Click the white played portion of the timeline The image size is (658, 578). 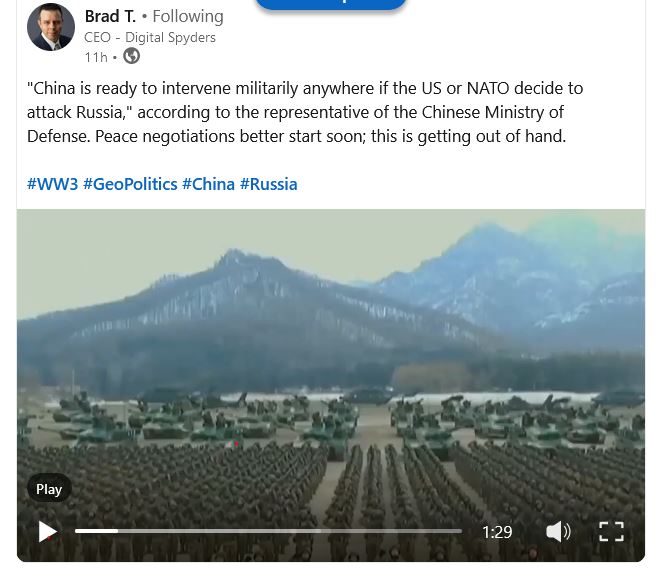(x=96, y=531)
